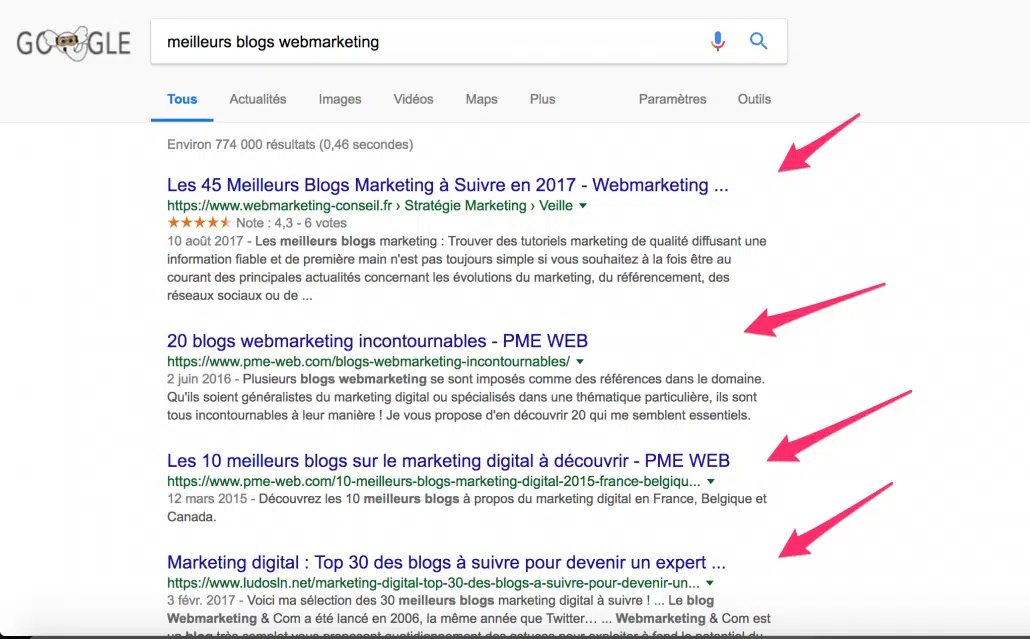Click the '12 mars 2015' snippet date

pos(207,498)
